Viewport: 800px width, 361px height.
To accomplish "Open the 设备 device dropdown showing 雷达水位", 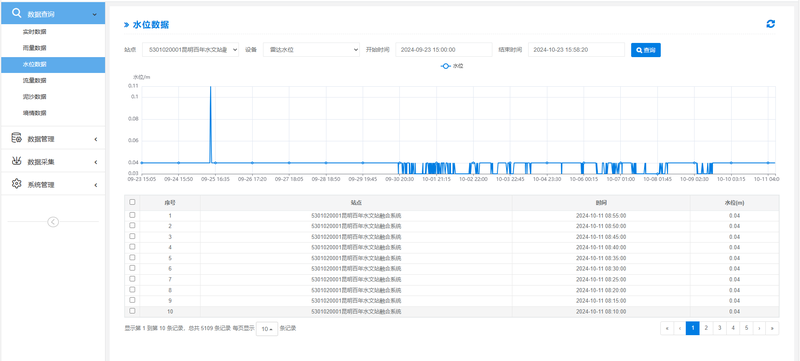I will (x=311, y=49).
